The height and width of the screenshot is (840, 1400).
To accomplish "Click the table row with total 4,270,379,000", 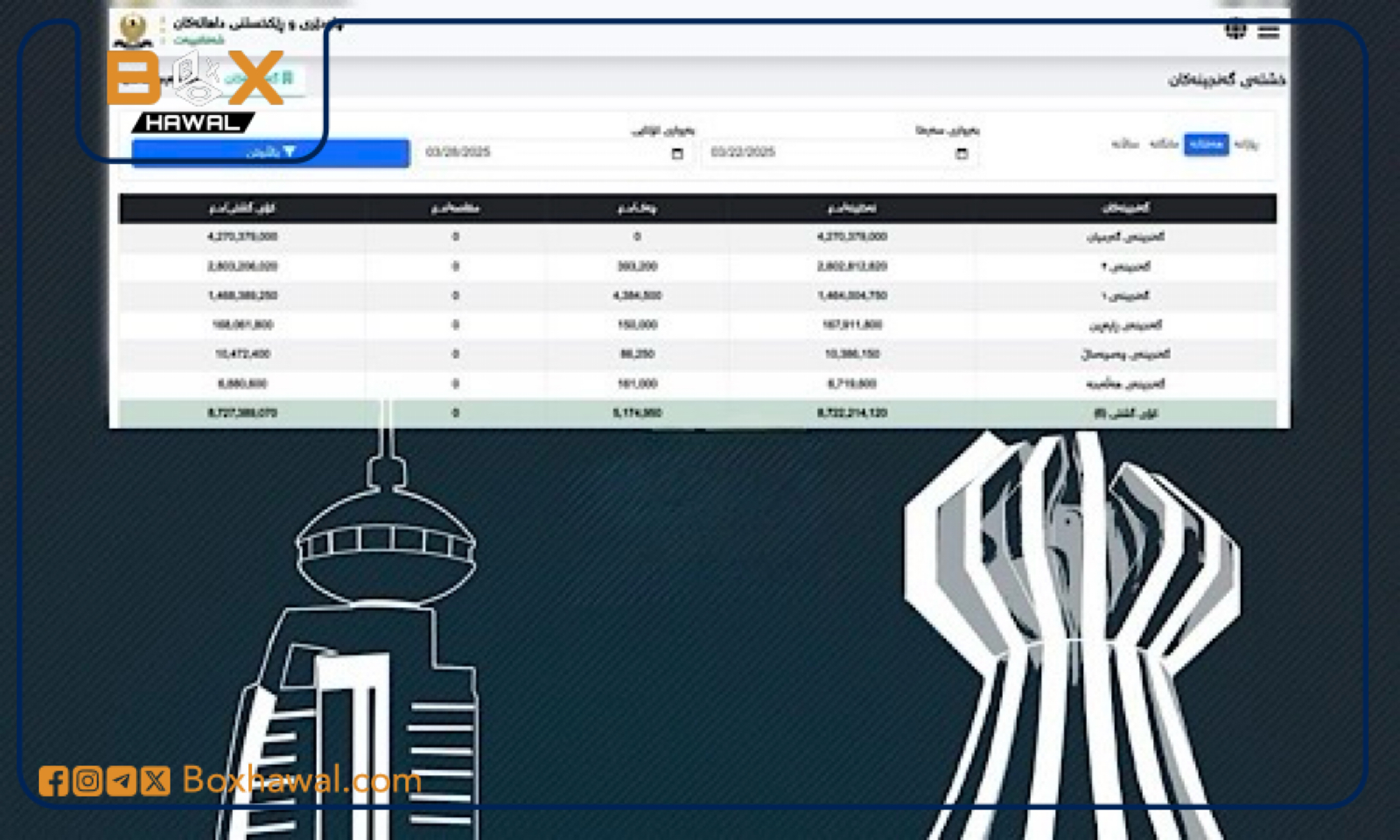I will coord(697,236).
